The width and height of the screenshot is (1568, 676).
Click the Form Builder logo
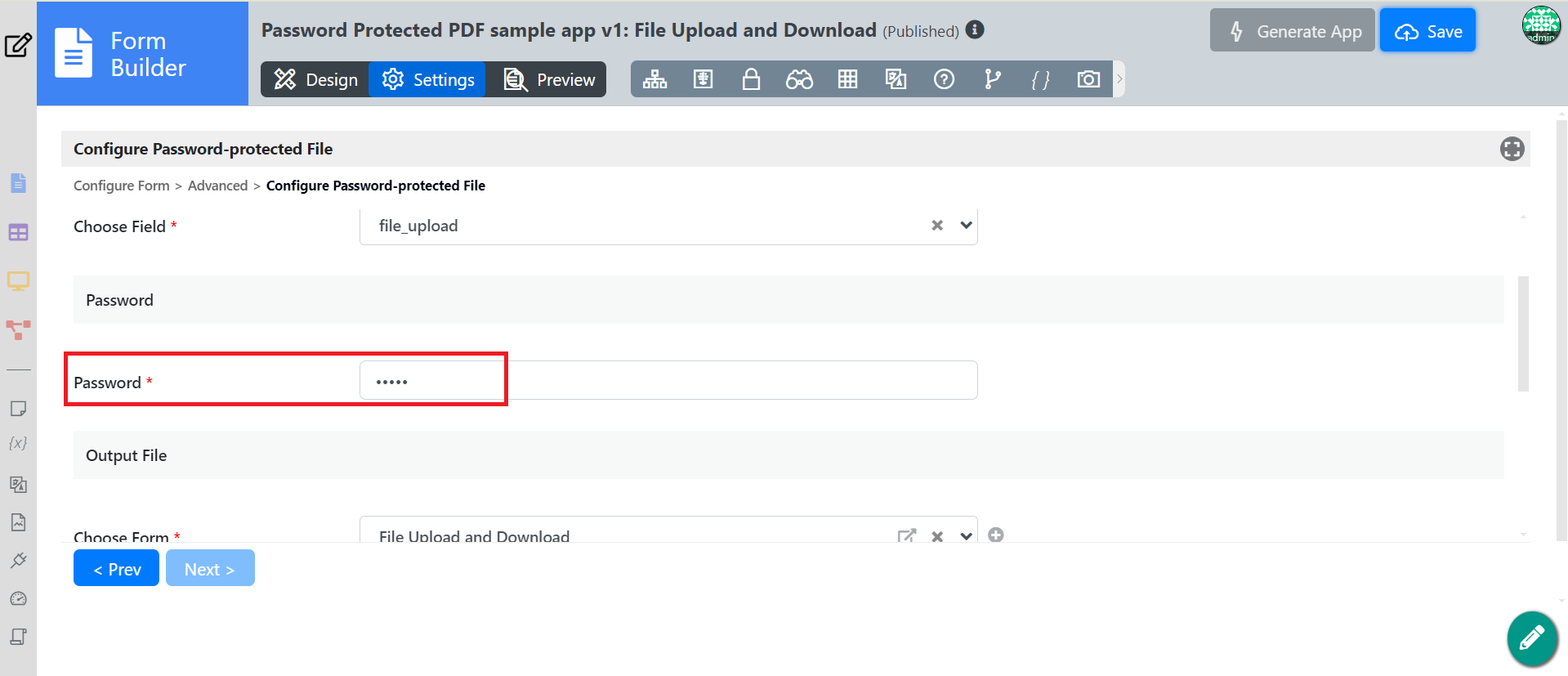142,54
